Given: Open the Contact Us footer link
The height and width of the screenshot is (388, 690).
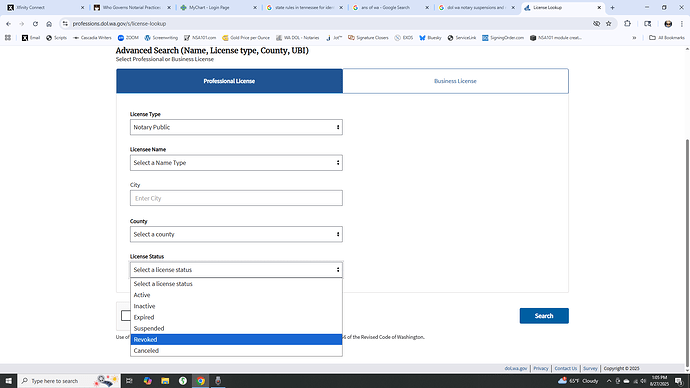Looking at the screenshot, I should tap(565, 369).
